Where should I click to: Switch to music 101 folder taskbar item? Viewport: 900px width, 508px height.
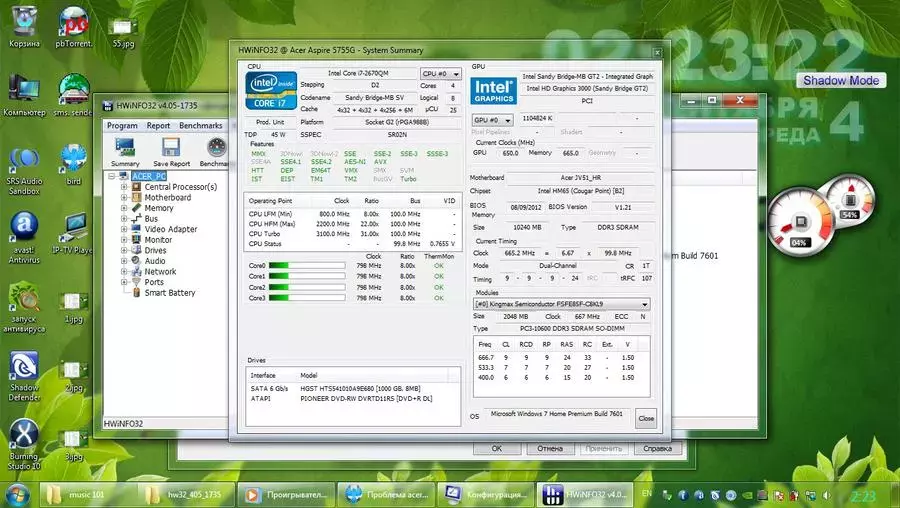coord(87,495)
